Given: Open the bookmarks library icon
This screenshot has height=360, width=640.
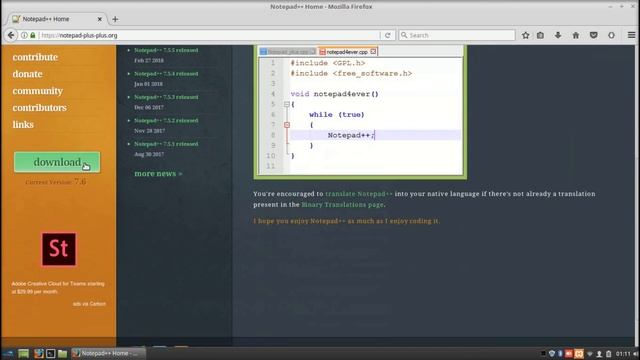Looking at the screenshot, I should click(x=540, y=36).
